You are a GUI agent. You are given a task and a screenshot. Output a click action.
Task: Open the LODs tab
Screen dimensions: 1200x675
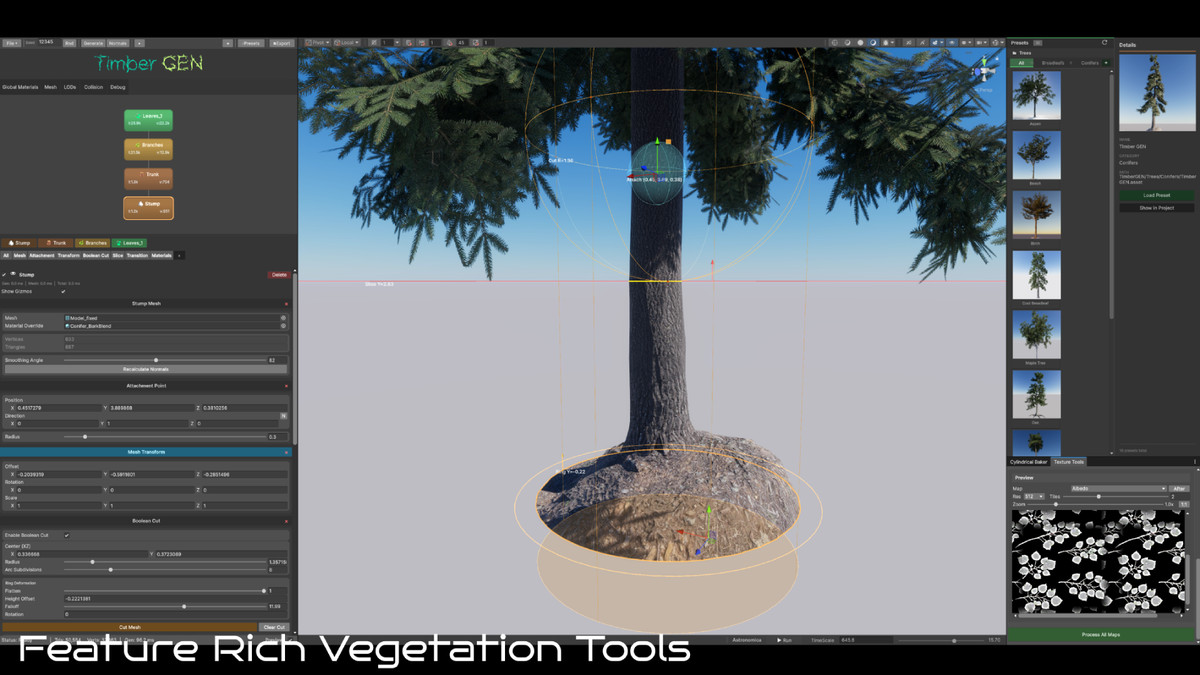coord(70,87)
